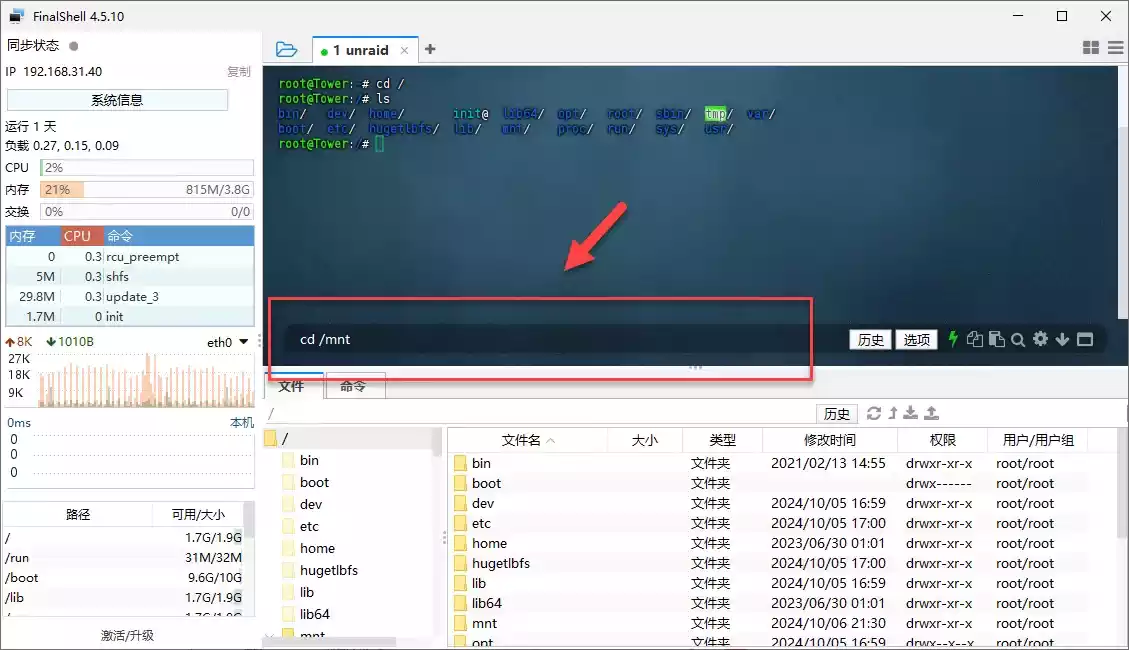Click the root folder icon in directory tree
Viewport: 1129px width, 650px height.
click(x=271, y=438)
